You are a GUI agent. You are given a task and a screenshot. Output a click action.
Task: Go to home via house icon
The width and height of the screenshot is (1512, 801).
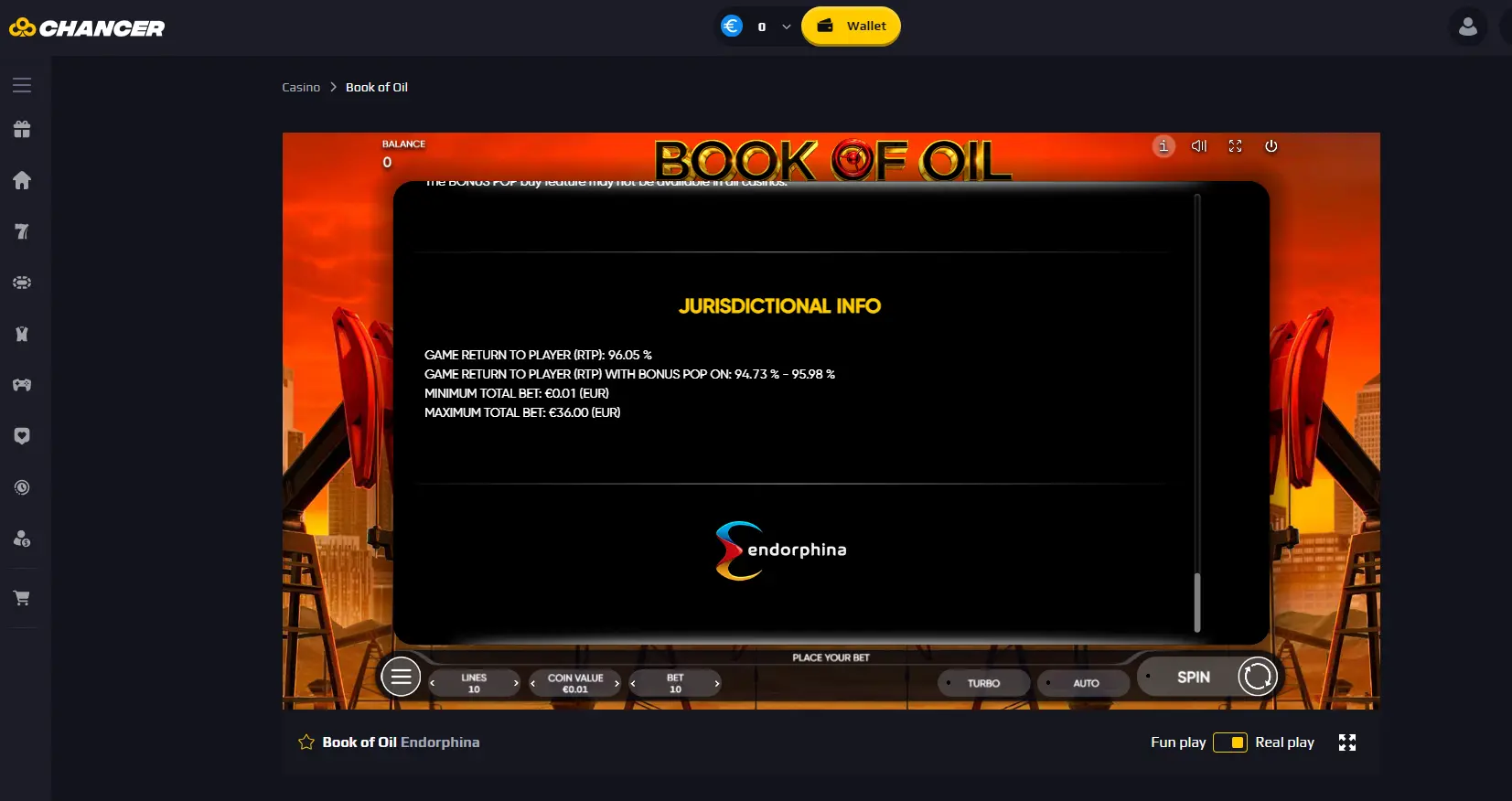(22, 180)
